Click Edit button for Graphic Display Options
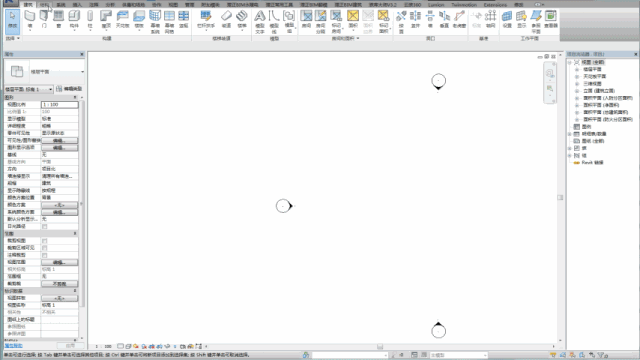 coord(59,147)
